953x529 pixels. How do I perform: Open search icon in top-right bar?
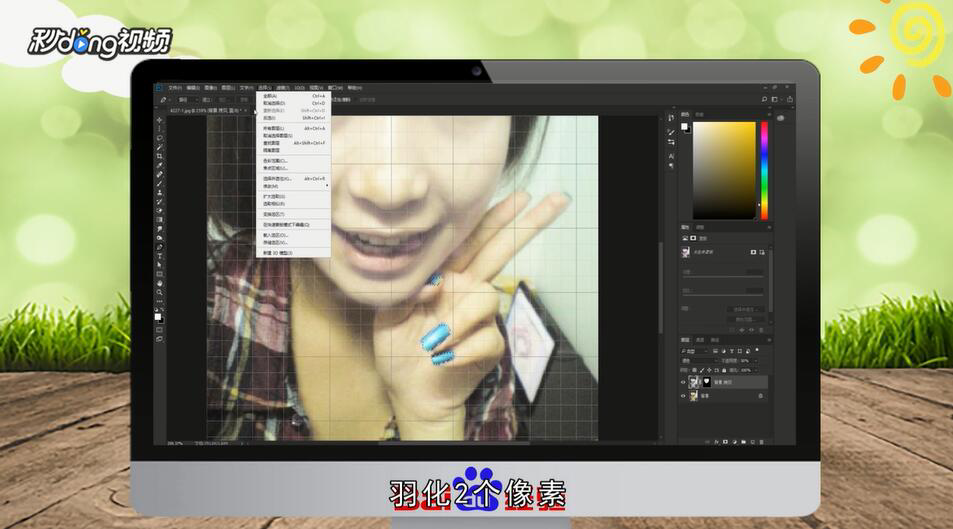point(764,99)
